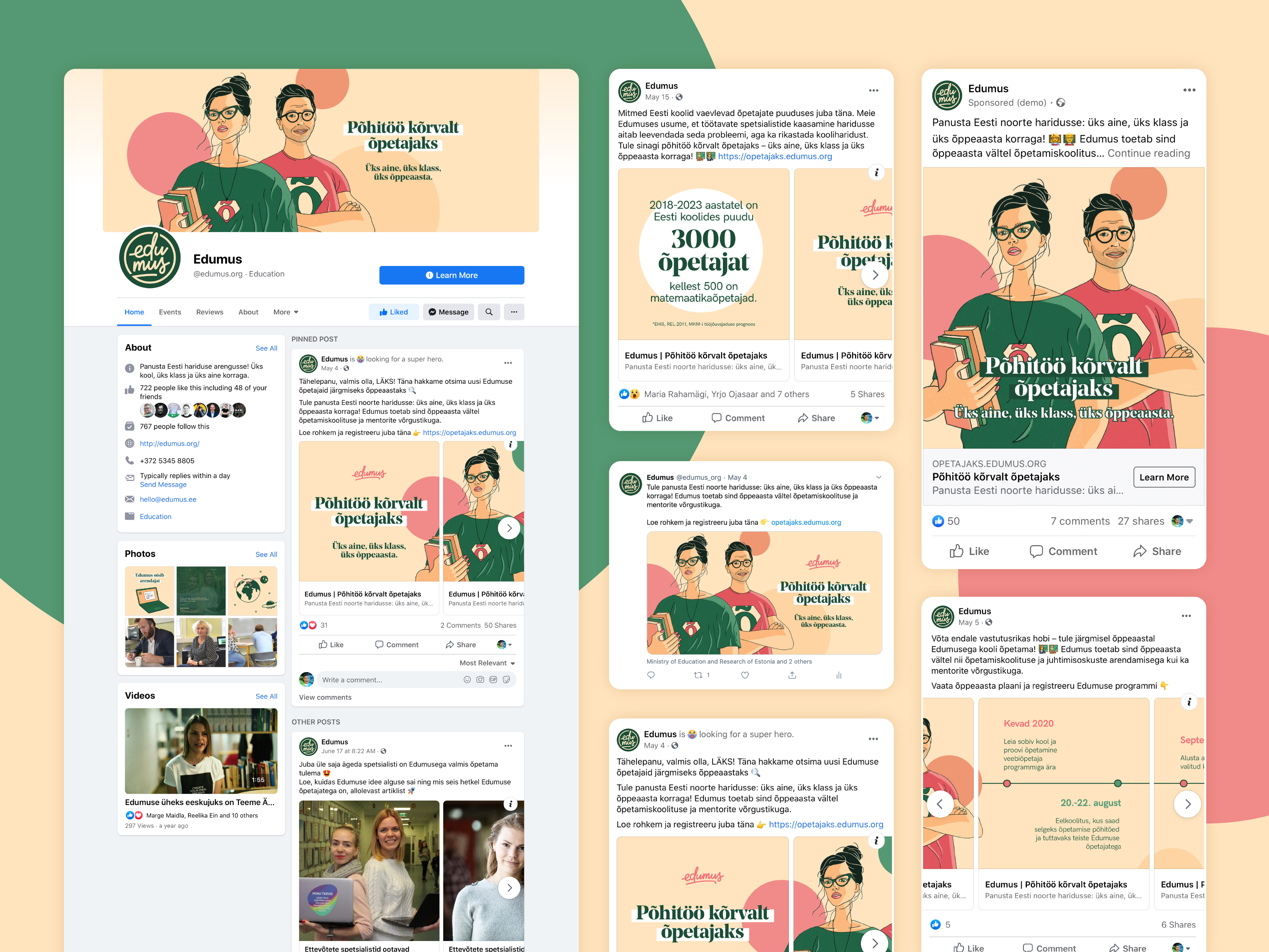Click camera icon in the comment field

click(480, 679)
